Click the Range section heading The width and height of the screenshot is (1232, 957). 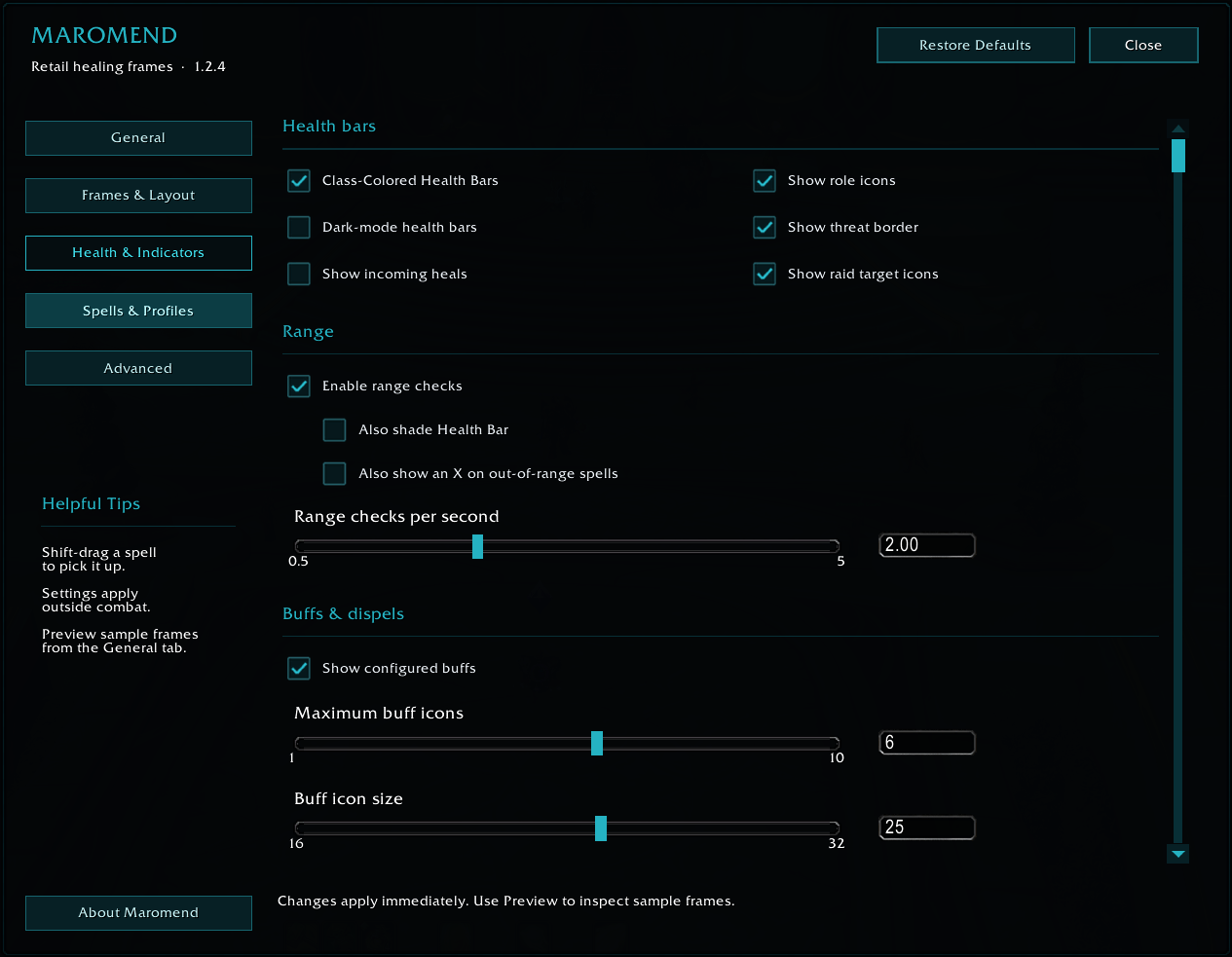click(x=308, y=332)
